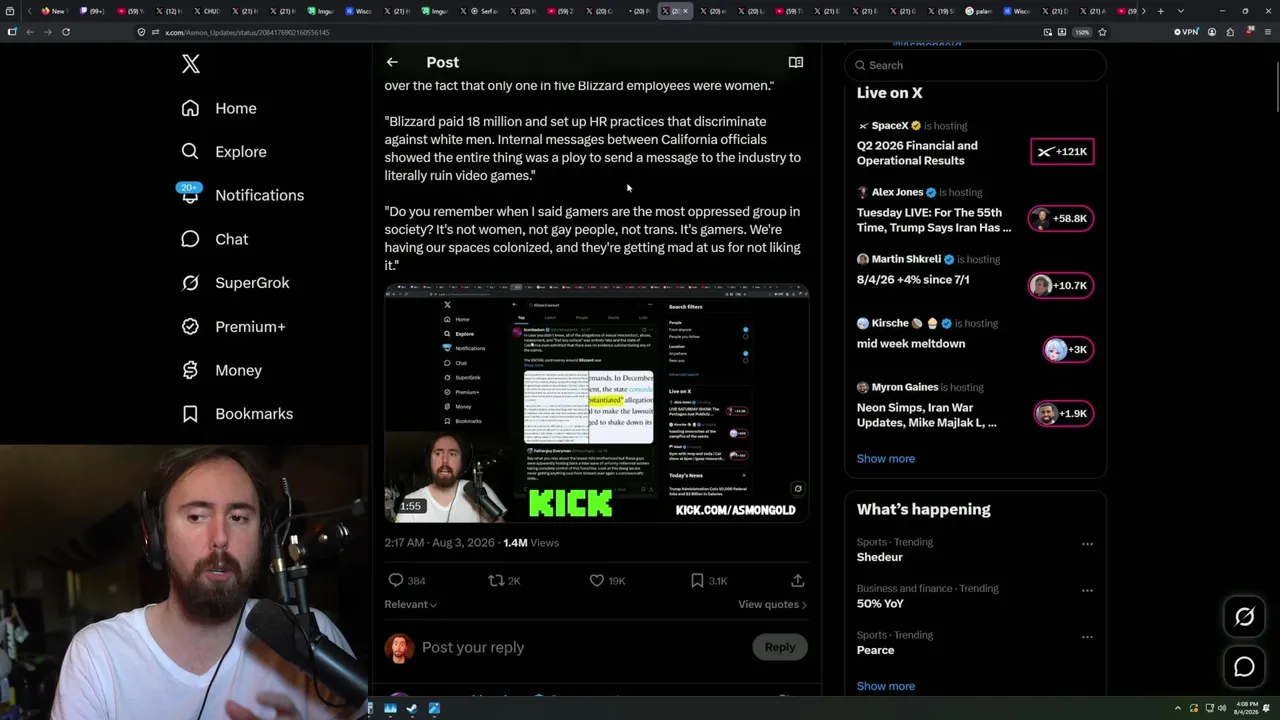Expand the Relevant reply sort dropdown
The height and width of the screenshot is (720, 1280).
tap(410, 604)
